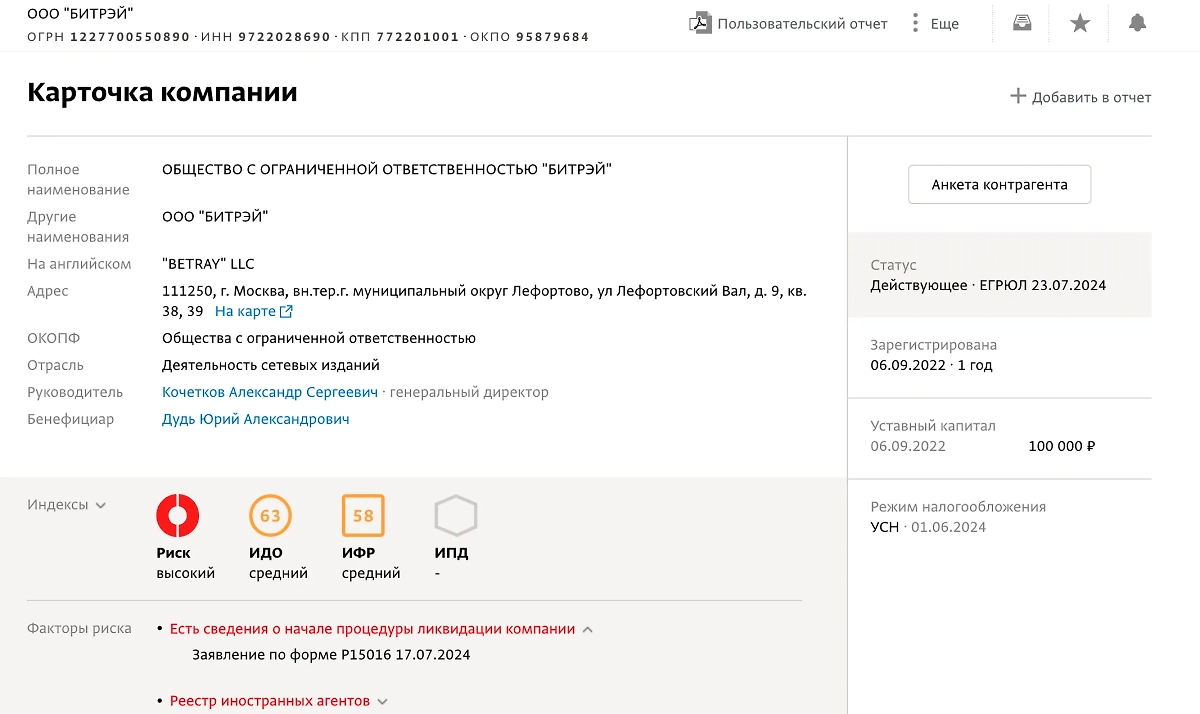The image size is (1200, 714).
Task: Collapse the liquidation procedure risk factor details
Action: tap(588, 628)
